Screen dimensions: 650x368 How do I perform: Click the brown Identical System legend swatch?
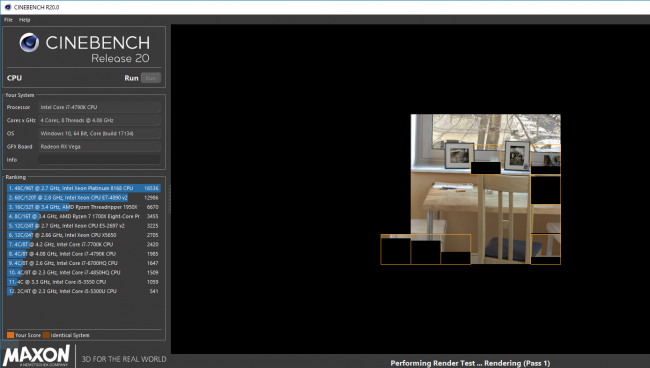click(x=46, y=335)
